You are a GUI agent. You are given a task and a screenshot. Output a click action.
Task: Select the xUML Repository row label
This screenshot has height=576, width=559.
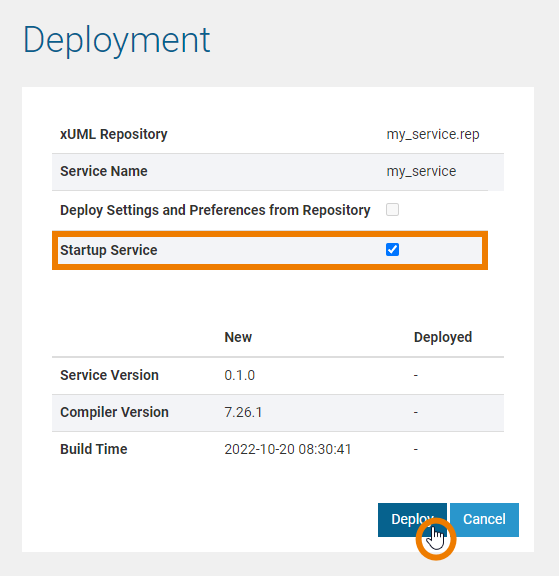coord(114,134)
